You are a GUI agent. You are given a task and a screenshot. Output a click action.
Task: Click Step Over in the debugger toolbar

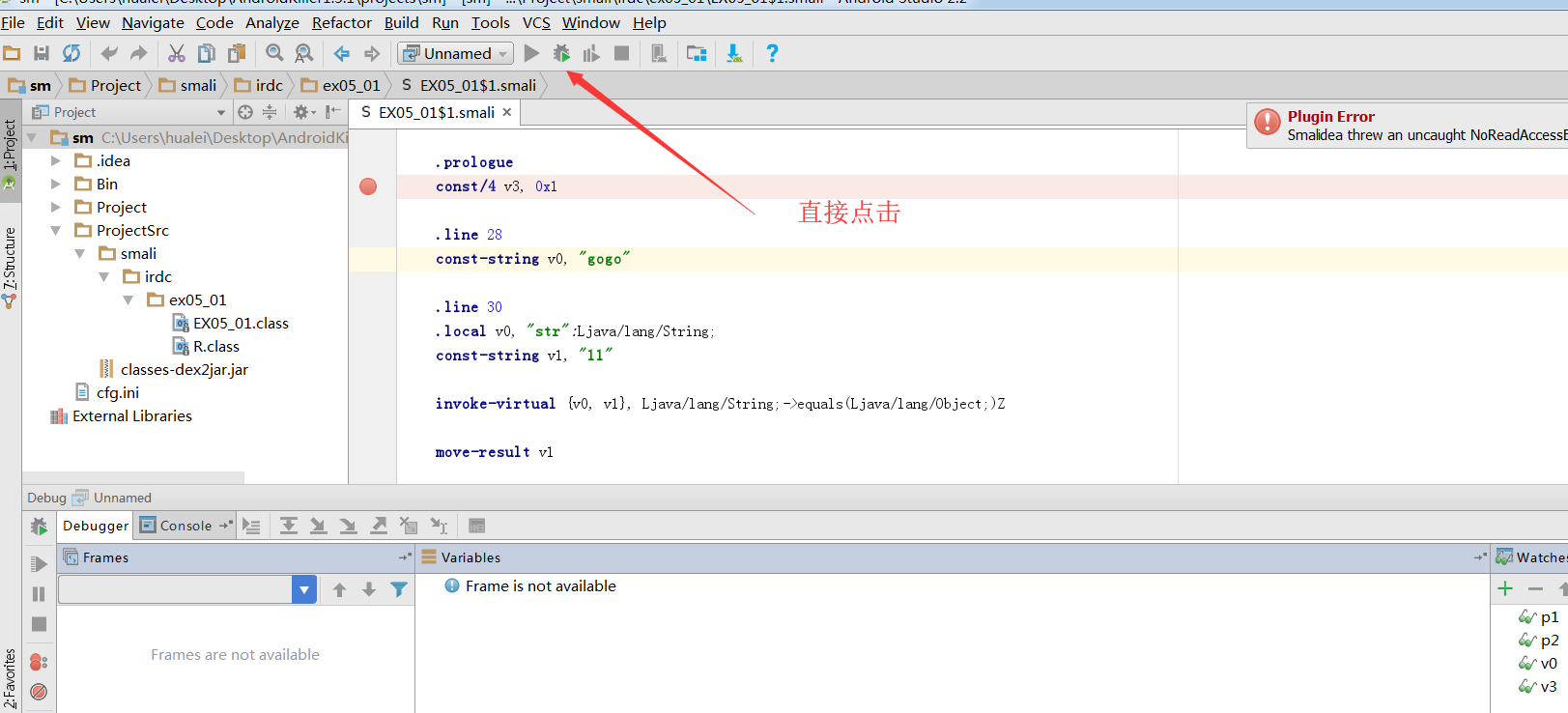click(289, 526)
